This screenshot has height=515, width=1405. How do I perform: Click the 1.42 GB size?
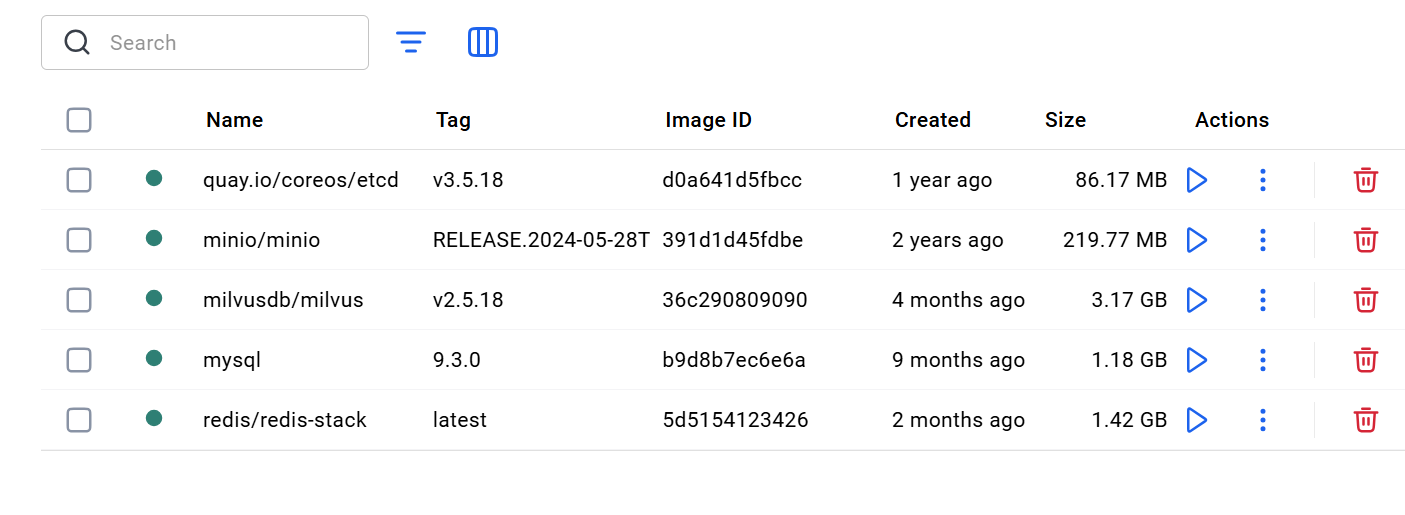(x=1130, y=420)
